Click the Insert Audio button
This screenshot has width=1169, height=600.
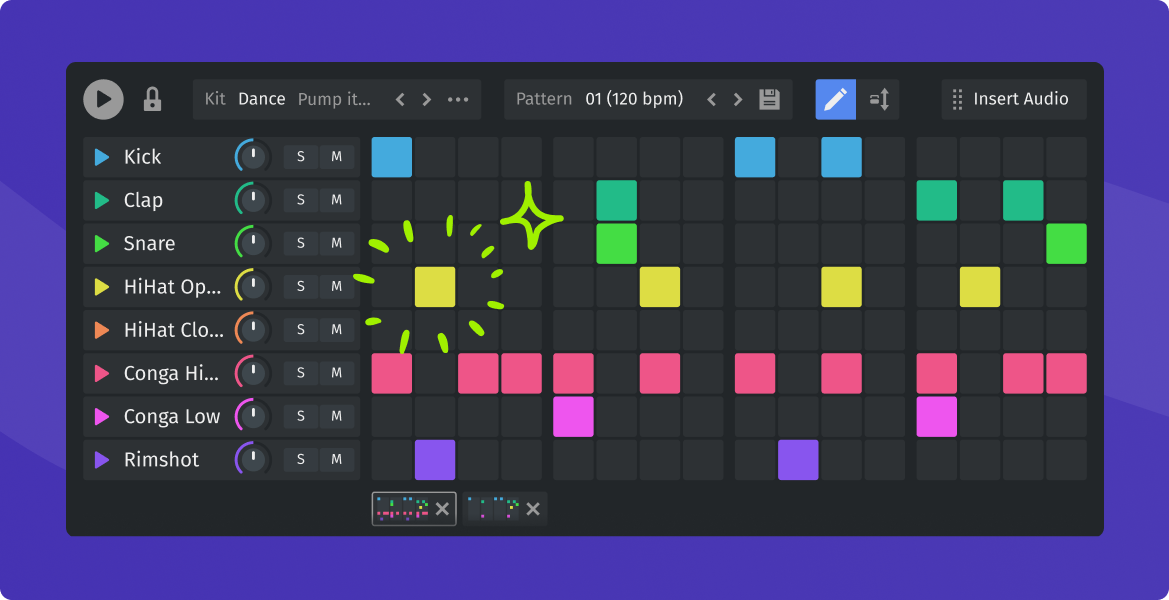[1014, 99]
